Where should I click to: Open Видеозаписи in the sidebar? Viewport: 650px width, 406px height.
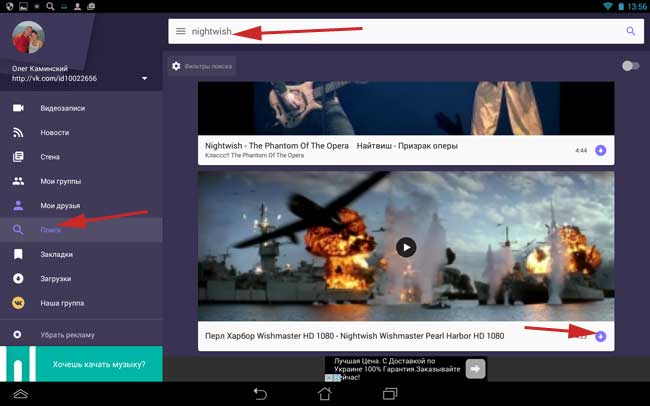(x=62, y=108)
